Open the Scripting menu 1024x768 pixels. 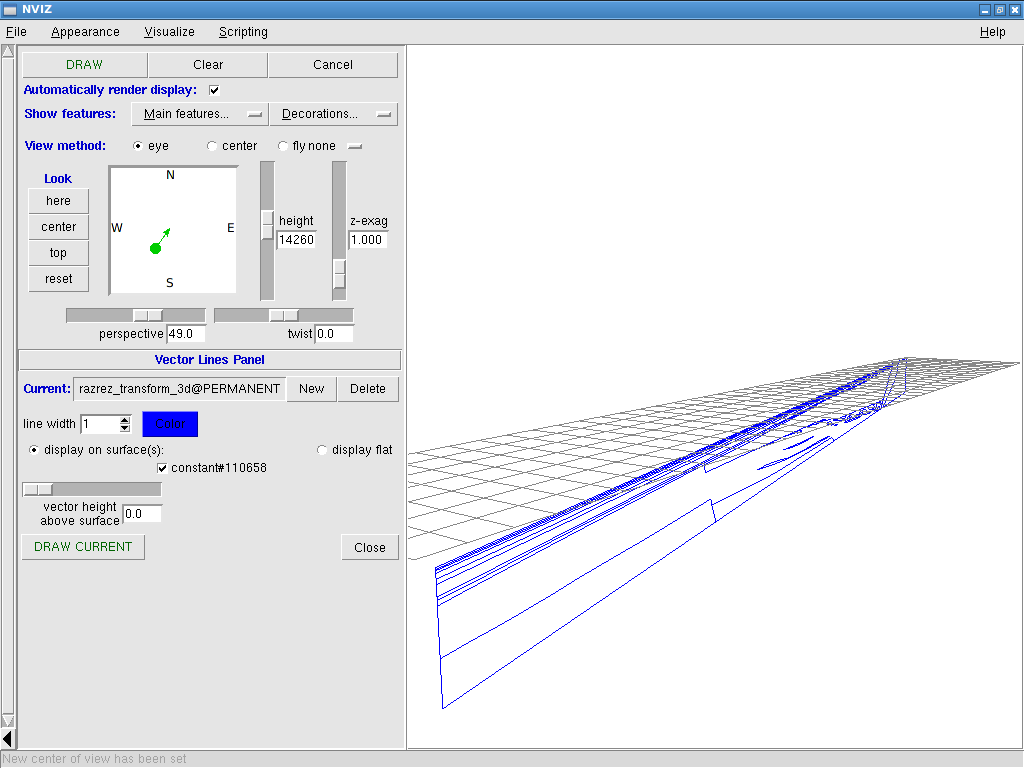[243, 32]
